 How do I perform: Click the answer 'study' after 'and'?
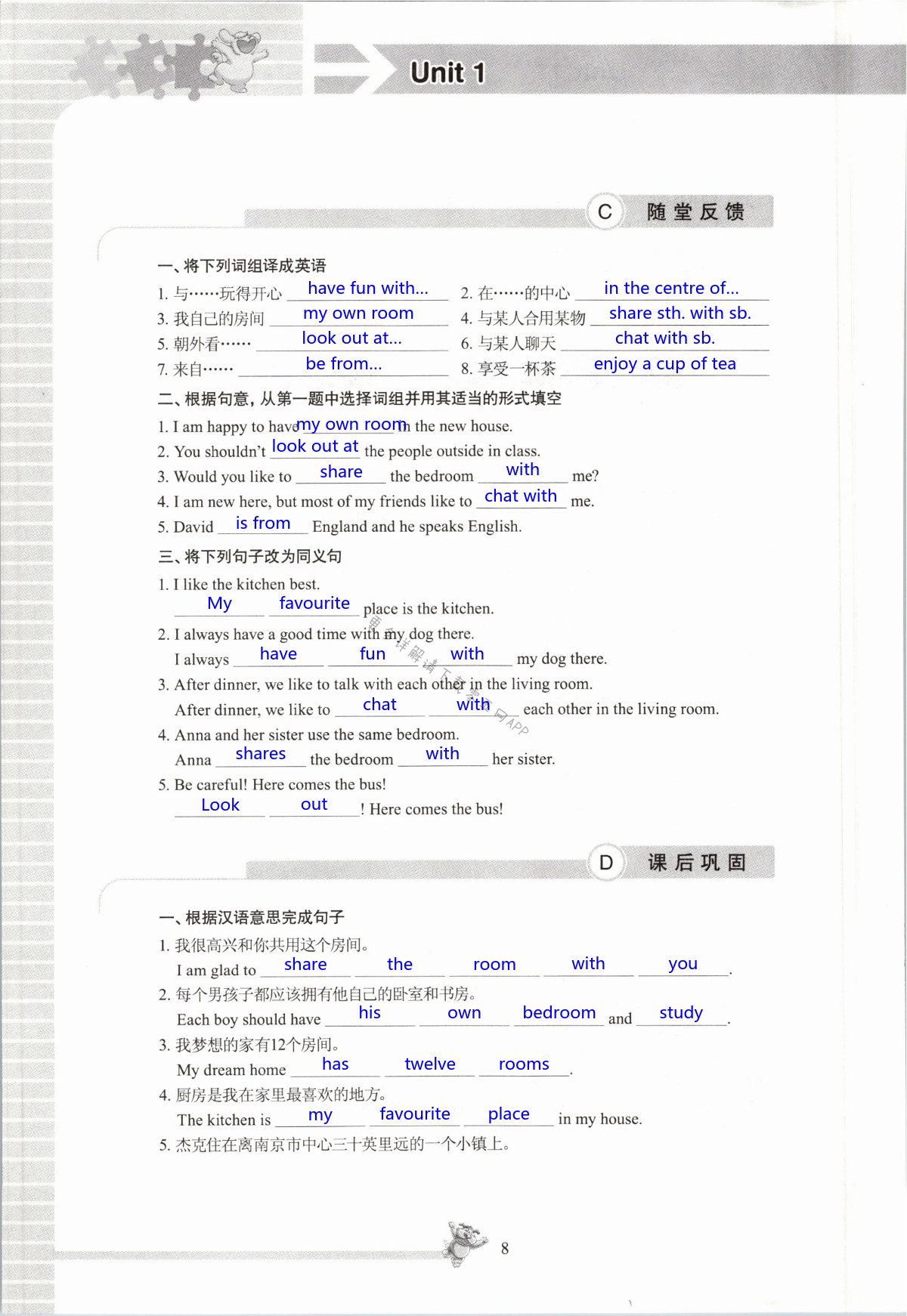pyautogui.click(x=680, y=1012)
